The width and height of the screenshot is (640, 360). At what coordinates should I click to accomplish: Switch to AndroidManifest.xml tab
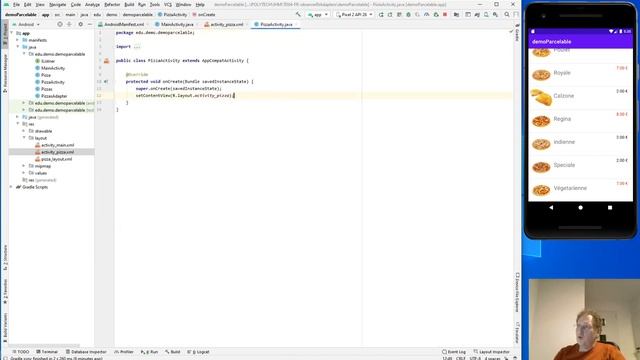[x=124, y=24]
